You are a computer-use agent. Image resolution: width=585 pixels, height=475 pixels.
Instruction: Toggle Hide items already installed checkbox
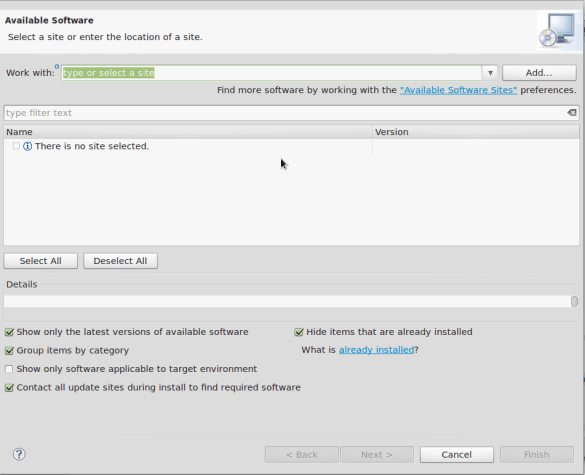(299, 332)
